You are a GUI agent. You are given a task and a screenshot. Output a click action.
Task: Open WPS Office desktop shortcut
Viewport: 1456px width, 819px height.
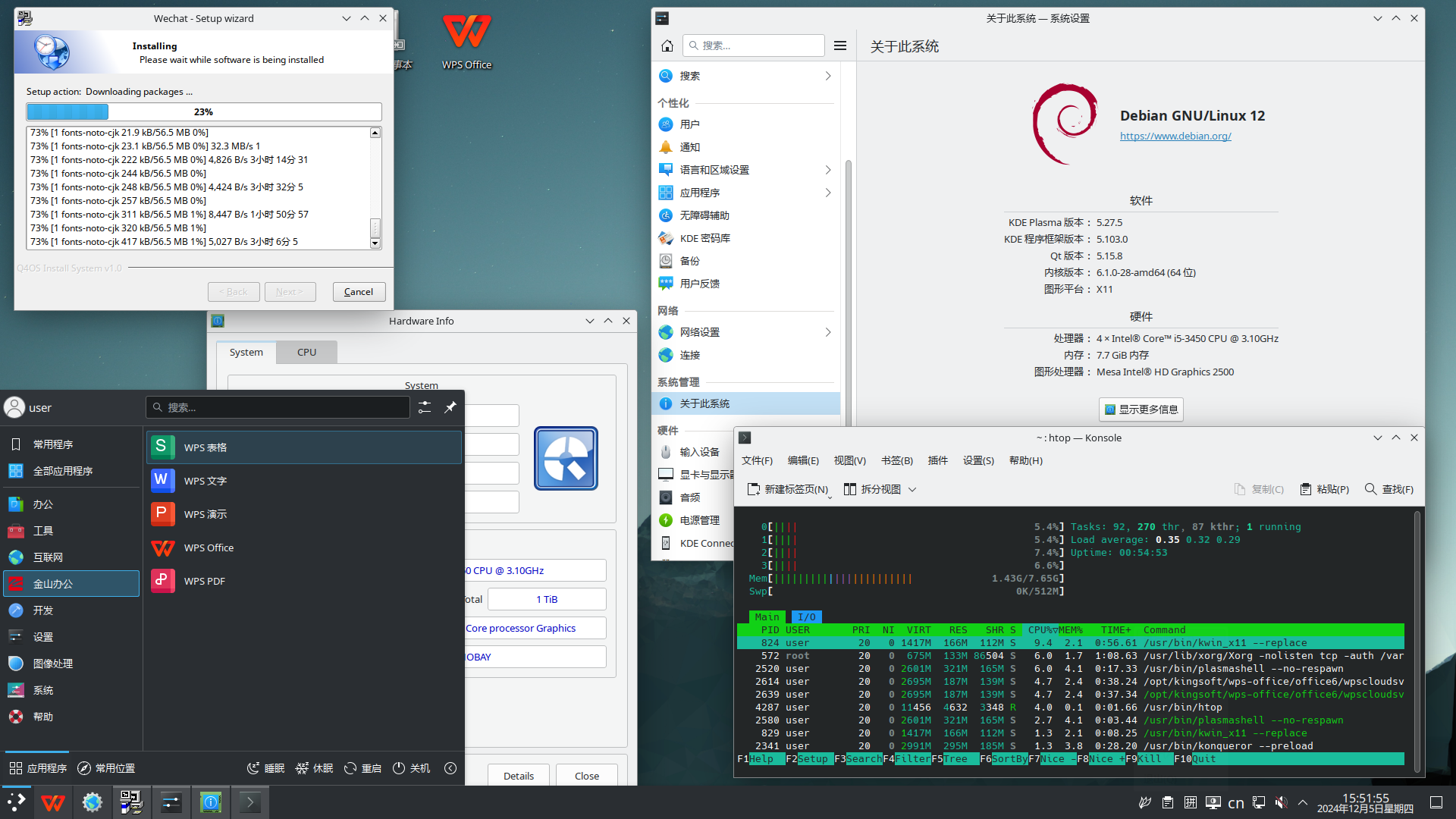(x=467, y=42)
